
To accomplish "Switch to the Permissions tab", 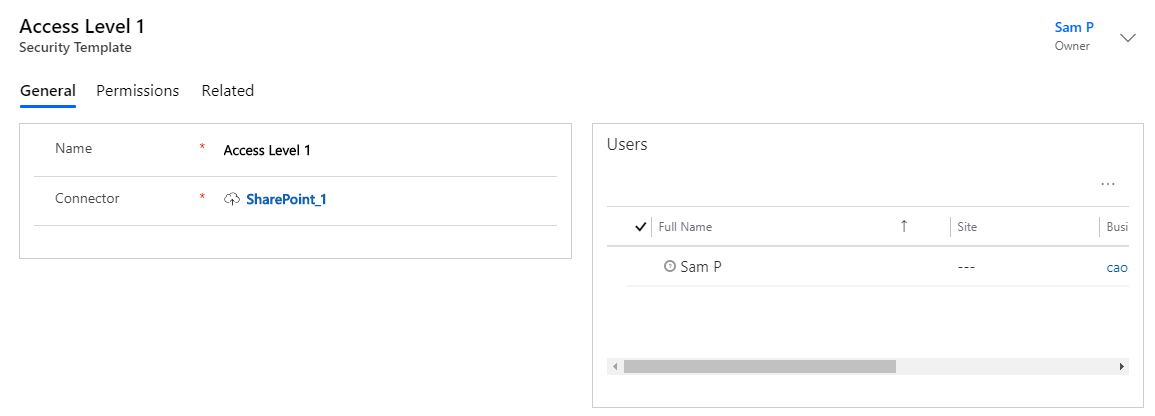I will coord(138,91).
